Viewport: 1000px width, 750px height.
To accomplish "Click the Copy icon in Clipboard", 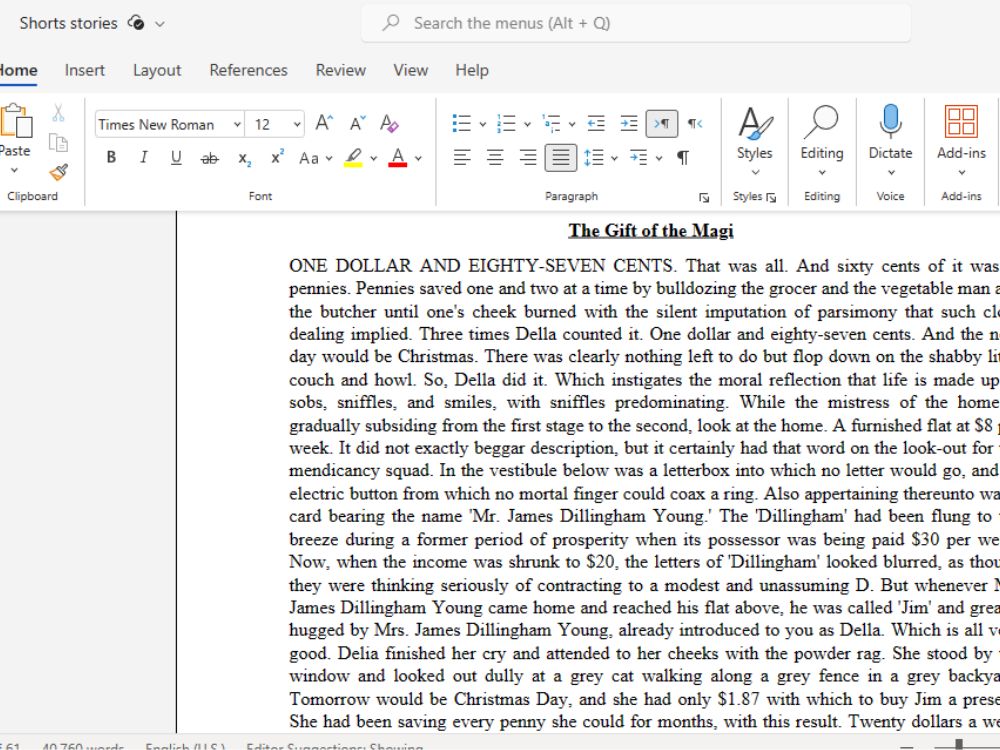I will (58, 143).
